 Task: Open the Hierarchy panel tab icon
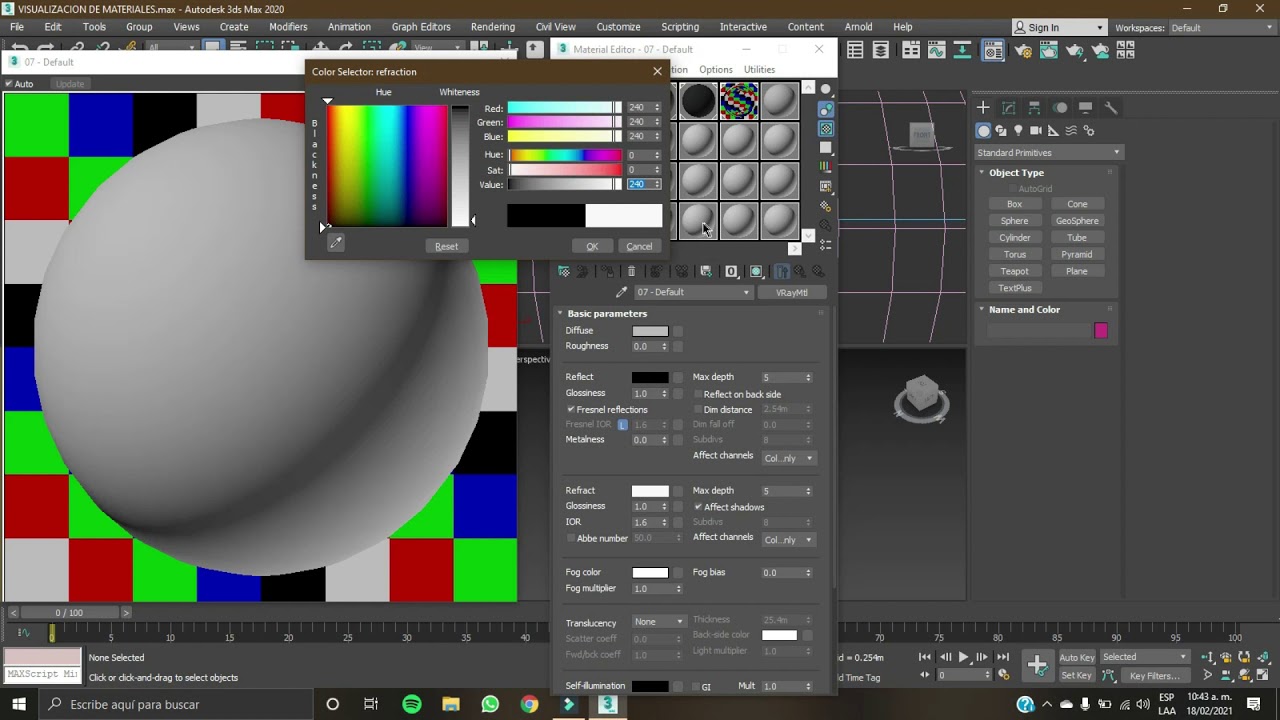coord(1034,107)
